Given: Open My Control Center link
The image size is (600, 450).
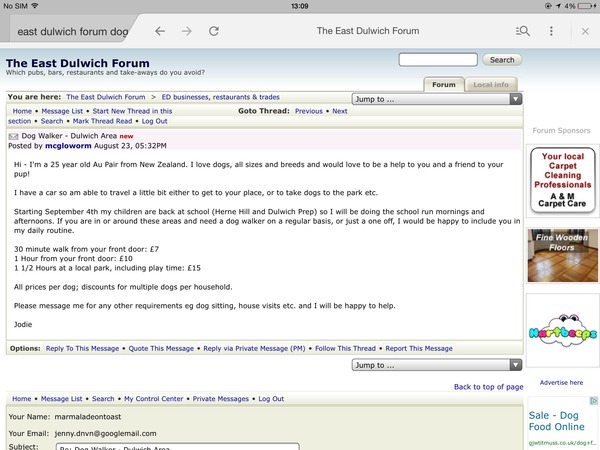Looking at the screenshot, I should pyautogui.click(x=153, y=399).
